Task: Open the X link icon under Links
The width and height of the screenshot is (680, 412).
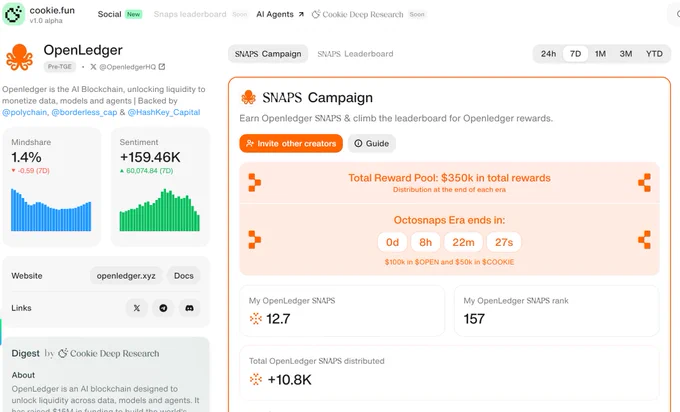Action: (x=137, y=308)
